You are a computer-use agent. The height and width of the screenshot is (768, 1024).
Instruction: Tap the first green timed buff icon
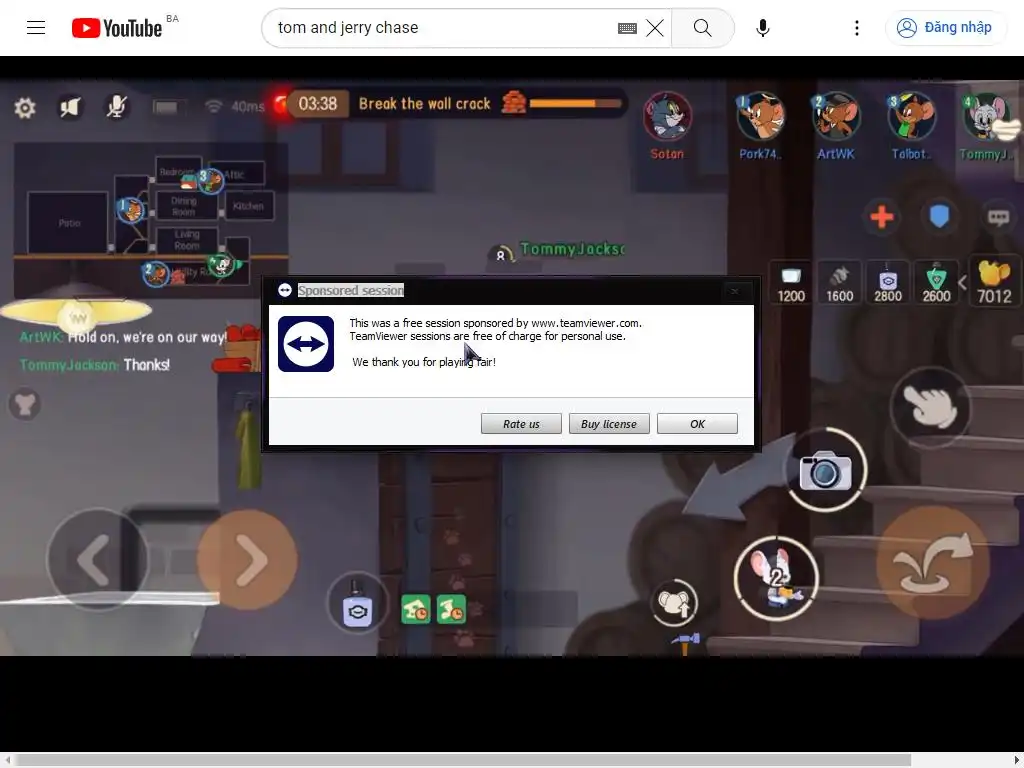click(415, 609)
